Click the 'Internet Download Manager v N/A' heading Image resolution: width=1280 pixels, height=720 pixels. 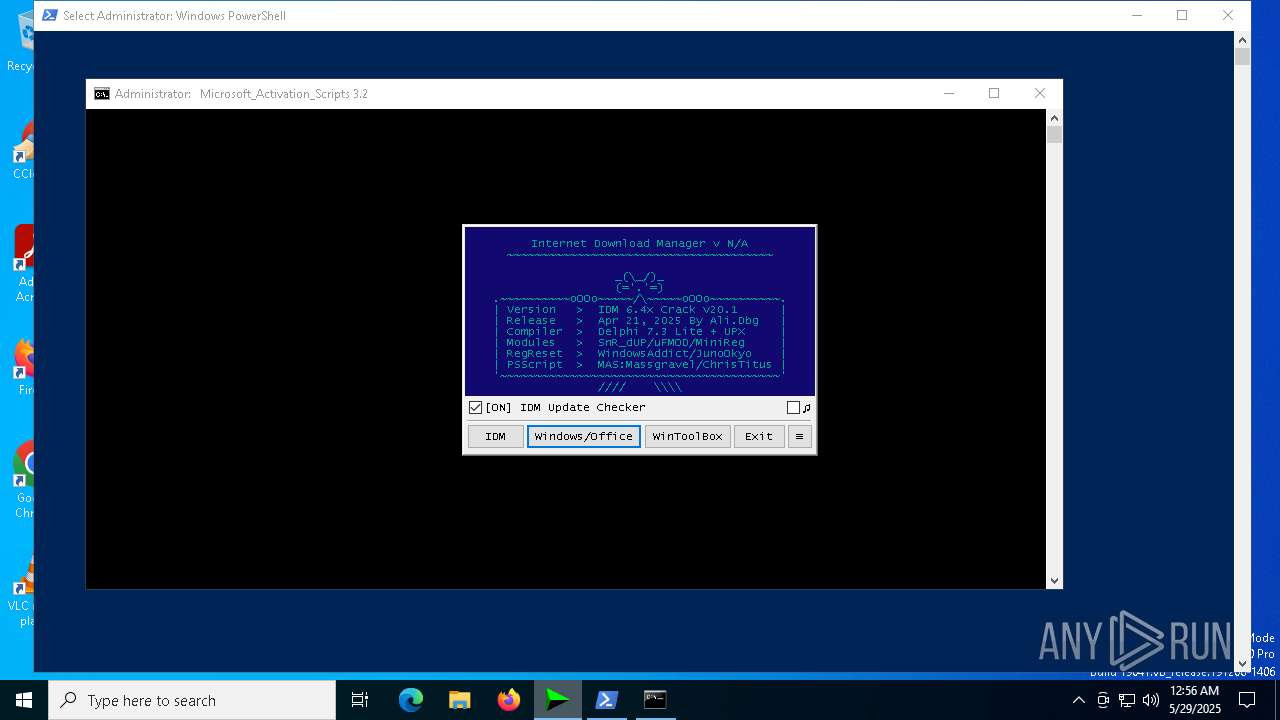tap(639, 244)
